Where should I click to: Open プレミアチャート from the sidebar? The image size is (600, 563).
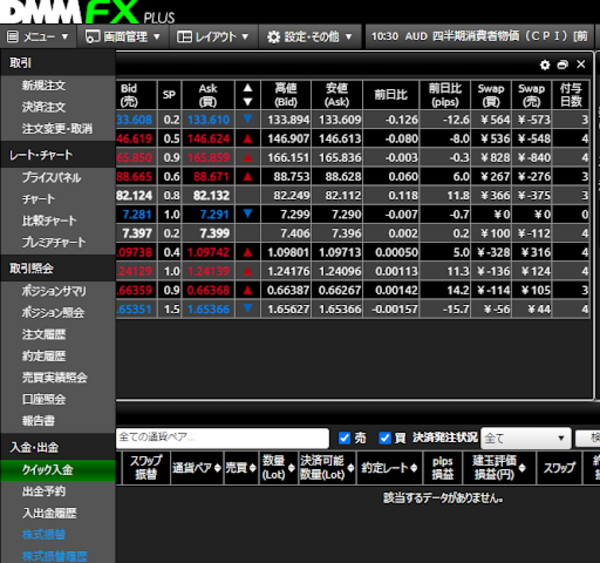click(54, 242)
